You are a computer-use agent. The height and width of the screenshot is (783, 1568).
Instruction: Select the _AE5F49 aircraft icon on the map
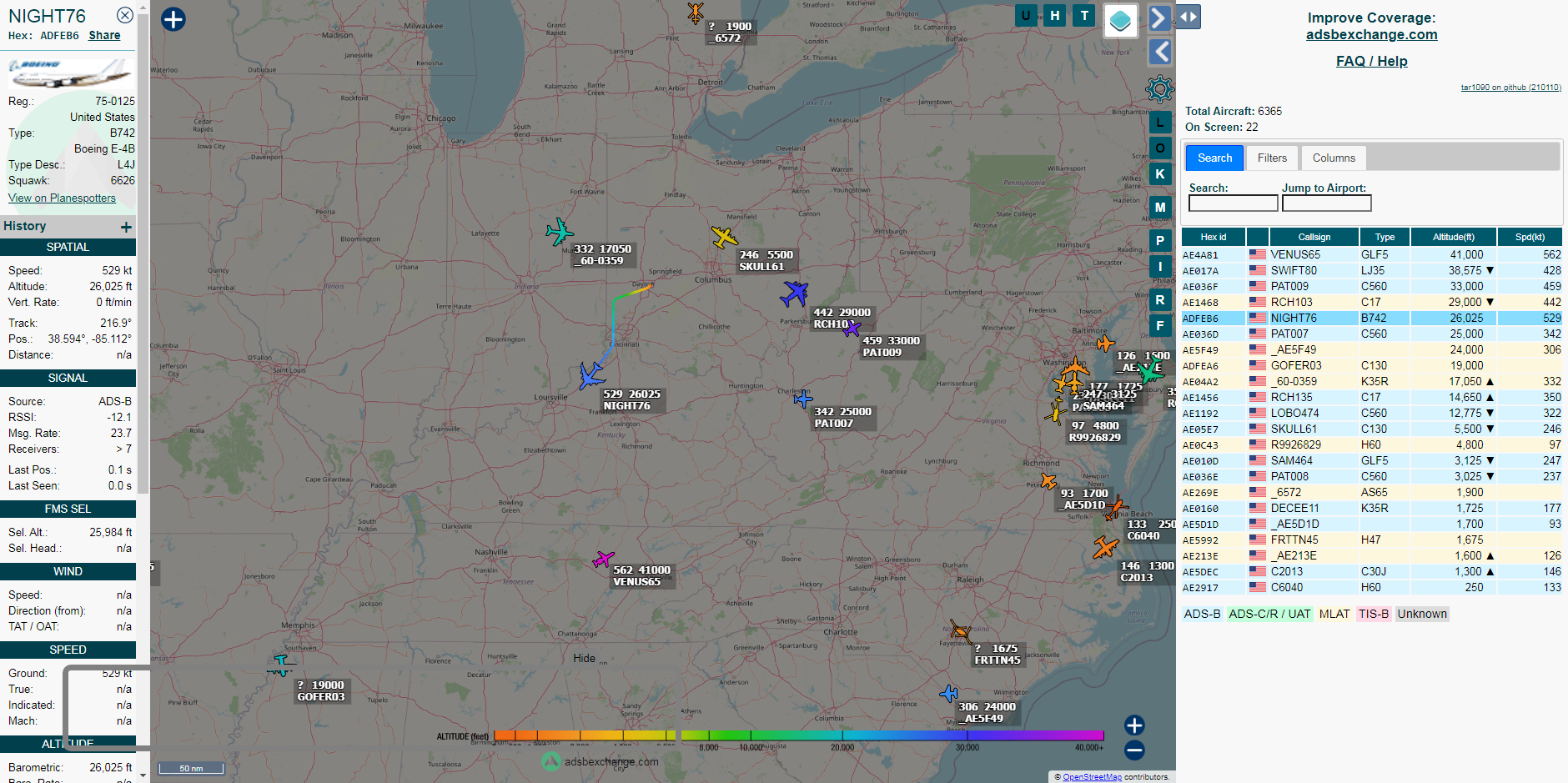click(949, 693)
